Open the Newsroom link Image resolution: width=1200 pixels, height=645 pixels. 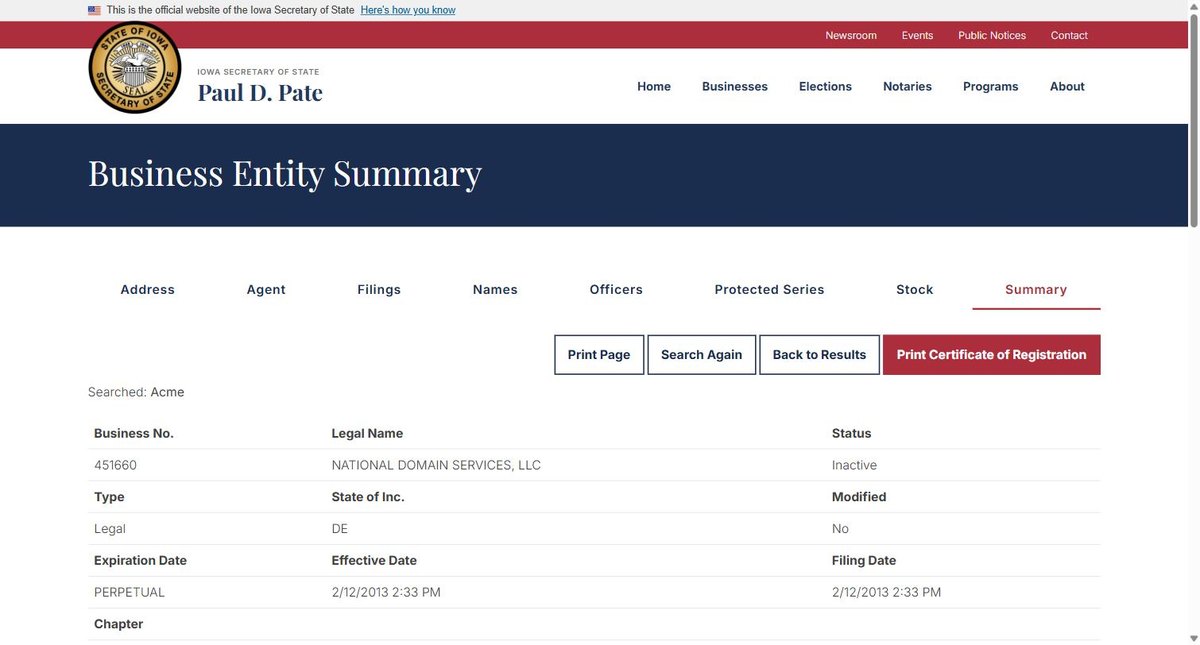coord(851,35)
